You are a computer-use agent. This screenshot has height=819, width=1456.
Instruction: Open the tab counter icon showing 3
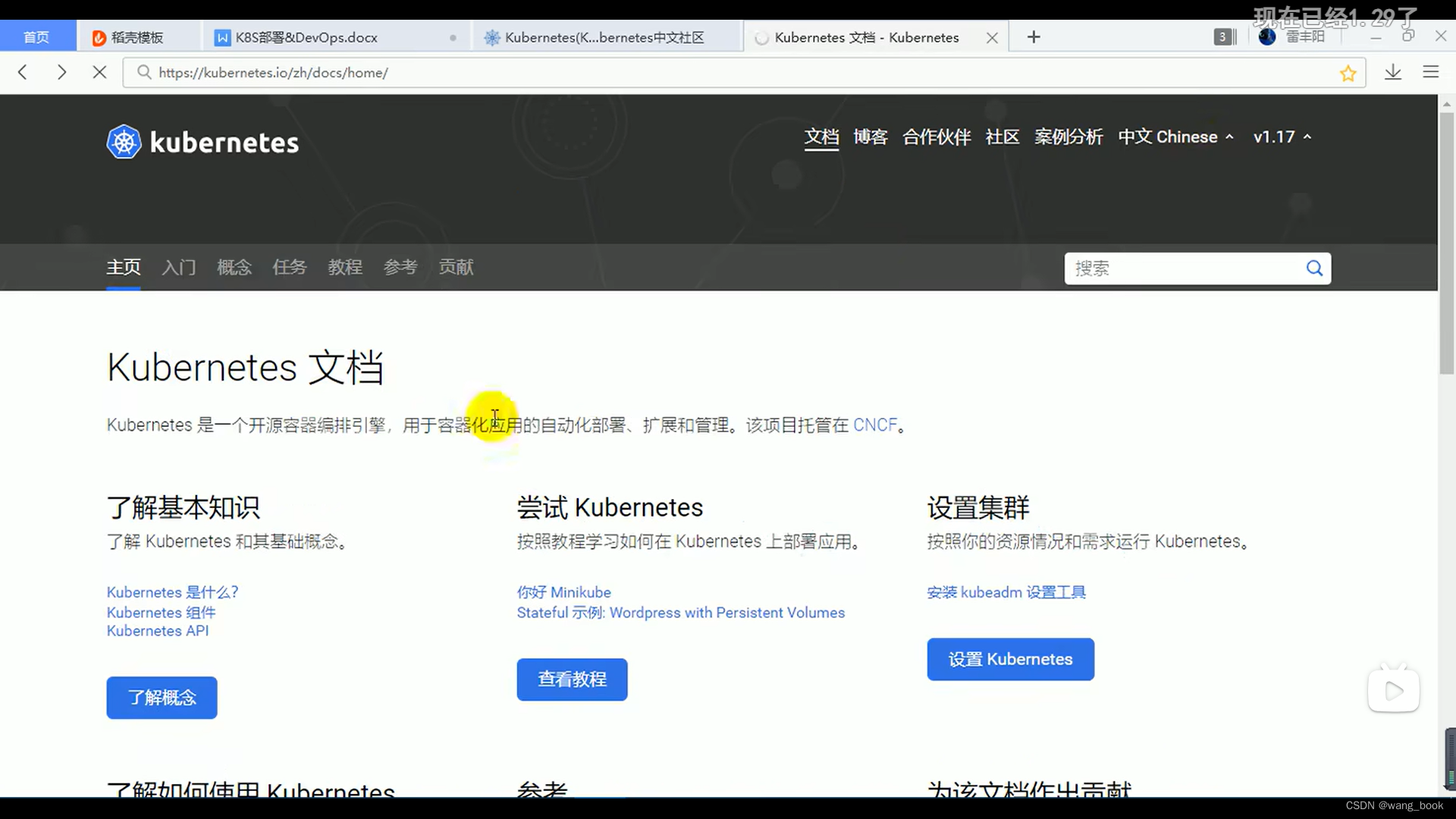point(1225,36)
